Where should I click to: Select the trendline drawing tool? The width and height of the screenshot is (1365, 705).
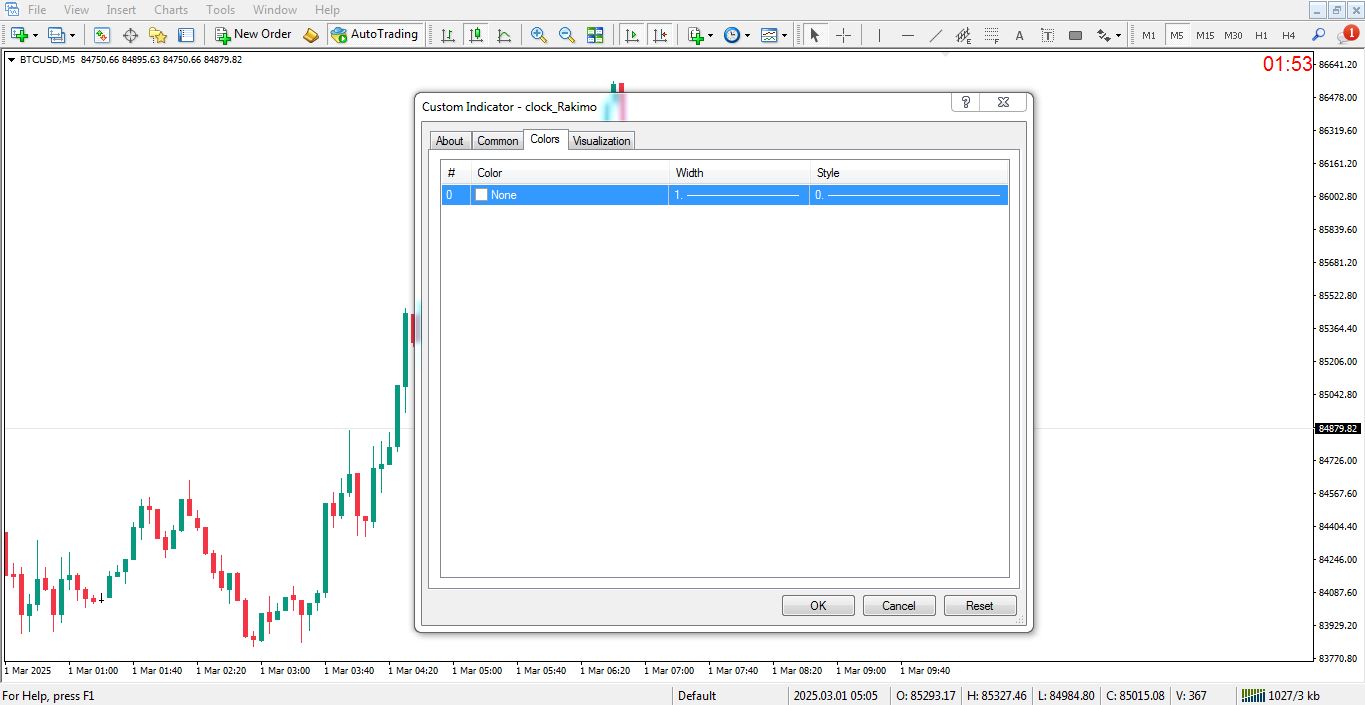935,35
